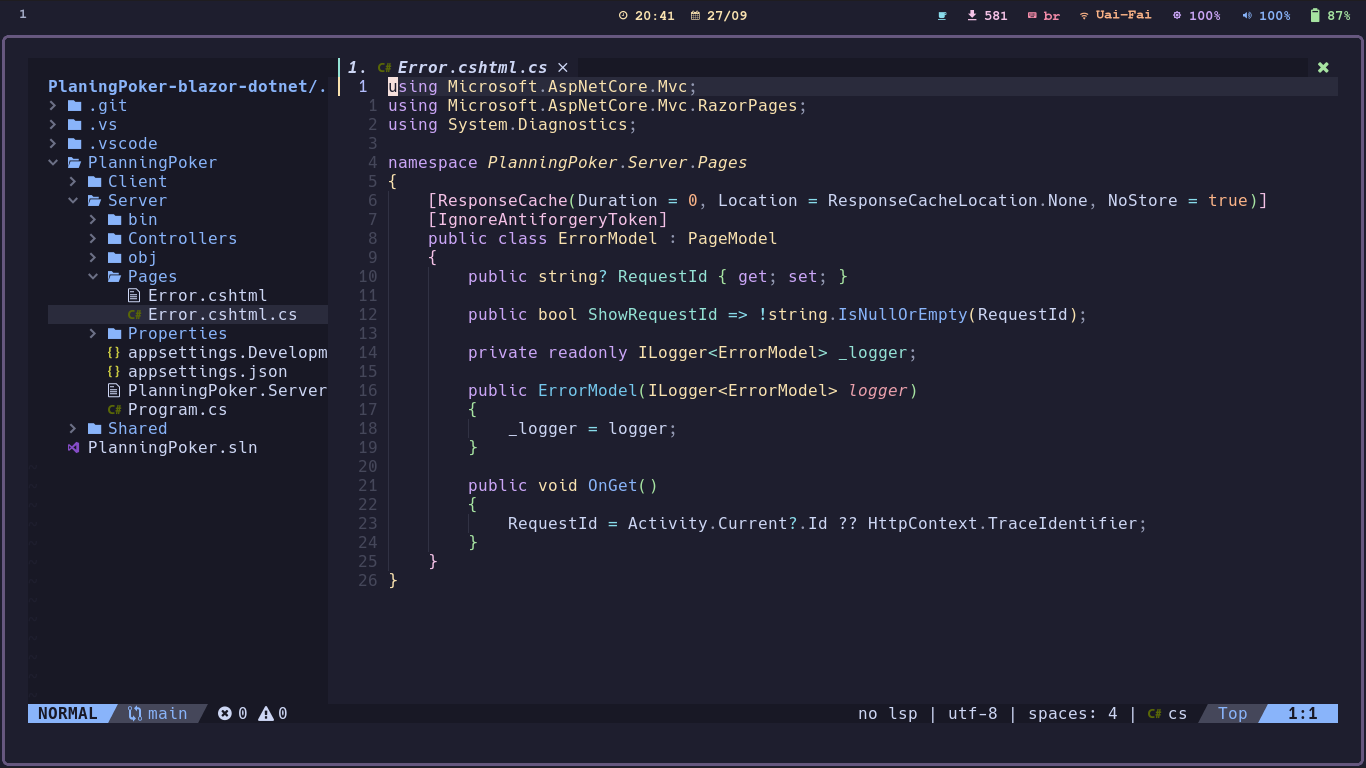Click the git branch icon in statusline

point(135,713)
